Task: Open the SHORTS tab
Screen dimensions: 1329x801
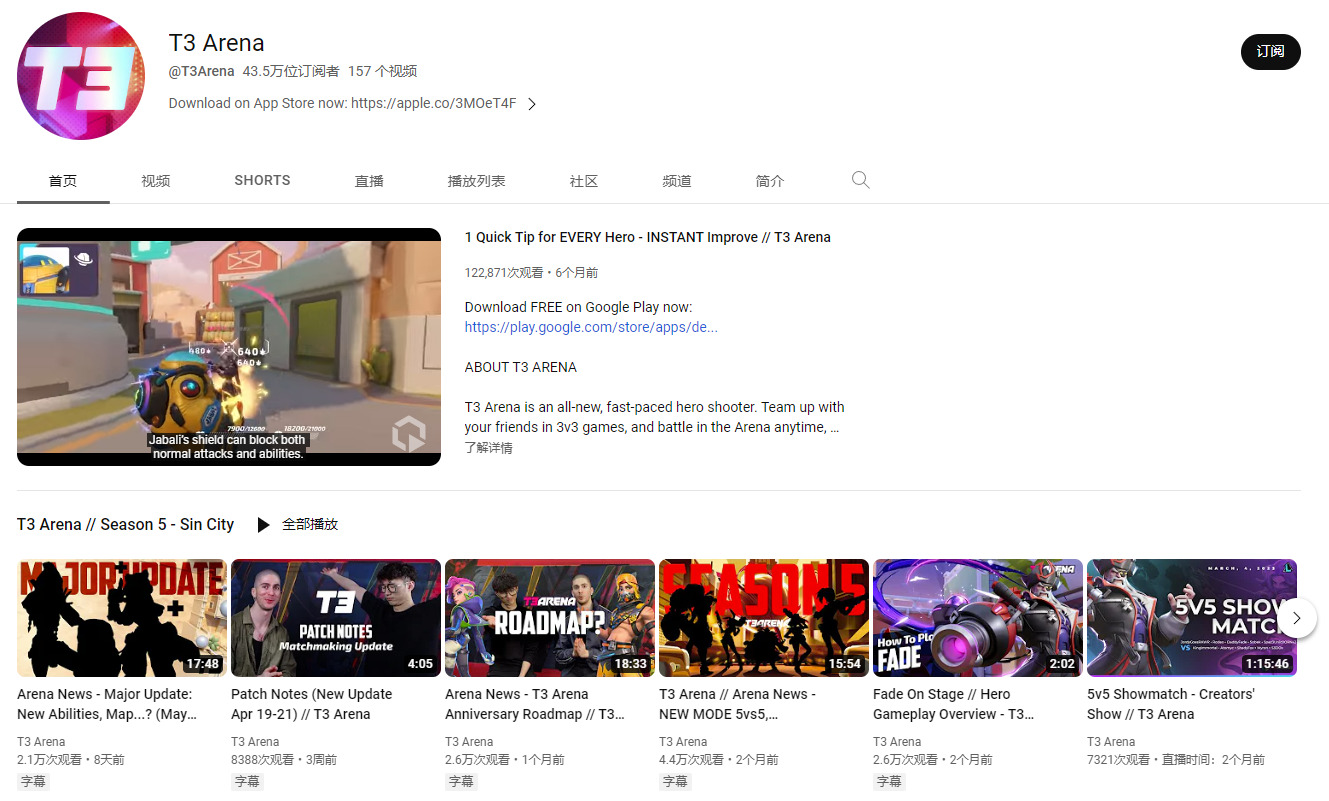Action: tap(262, 181)
